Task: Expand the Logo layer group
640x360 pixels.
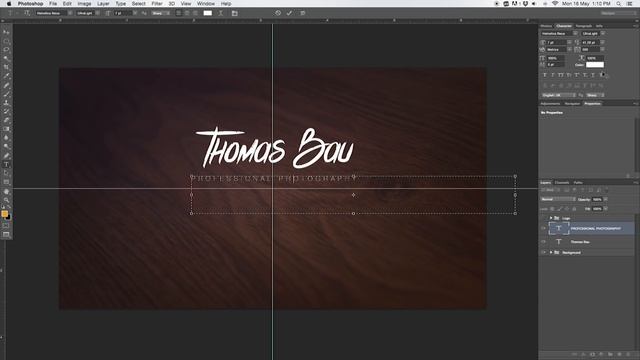Action: click(551, 218)
